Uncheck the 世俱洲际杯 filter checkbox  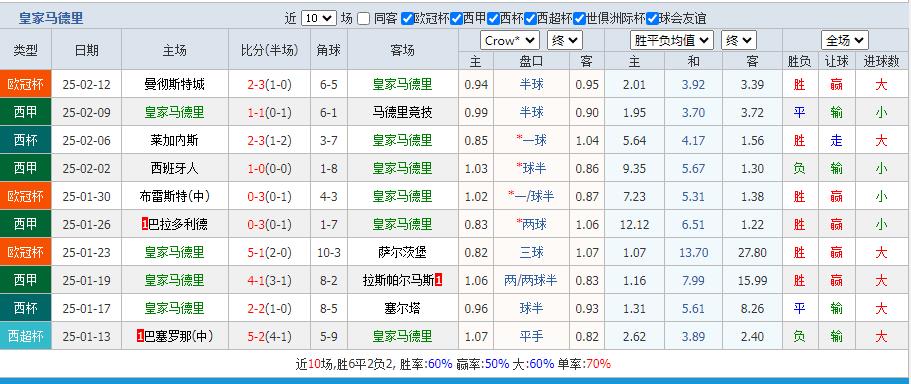point(579,19)
